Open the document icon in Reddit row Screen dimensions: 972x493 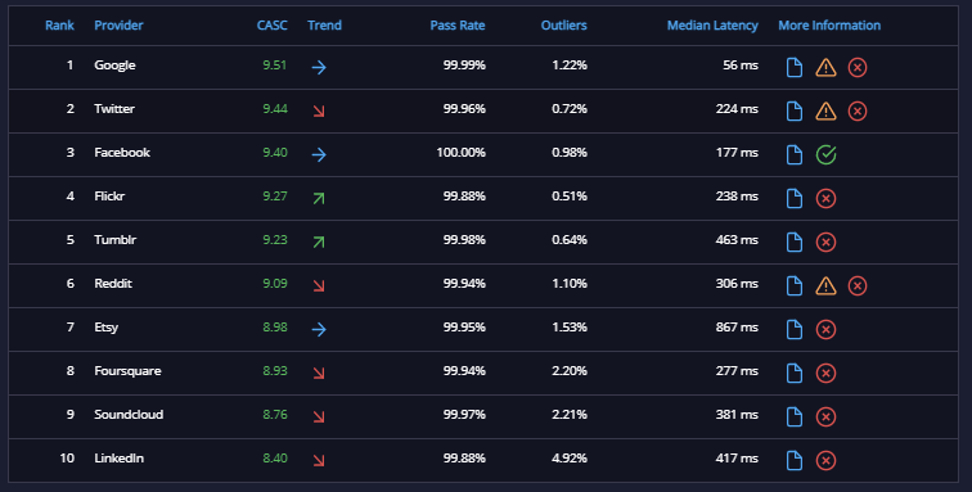coord(794,285)
